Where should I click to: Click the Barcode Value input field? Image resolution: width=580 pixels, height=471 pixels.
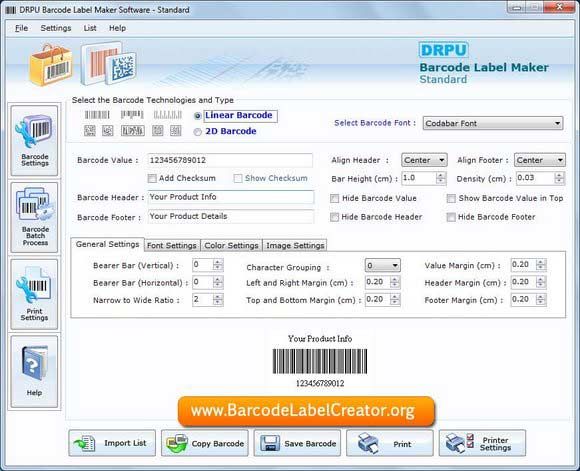[230, 160]
